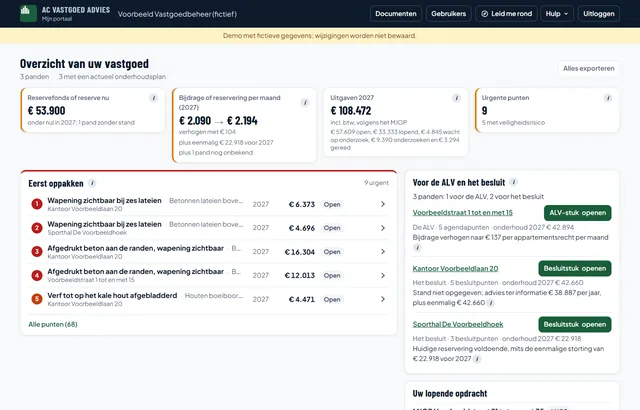
Task: Open the info icon on Reservefonds card
Action: pos(153,98)
